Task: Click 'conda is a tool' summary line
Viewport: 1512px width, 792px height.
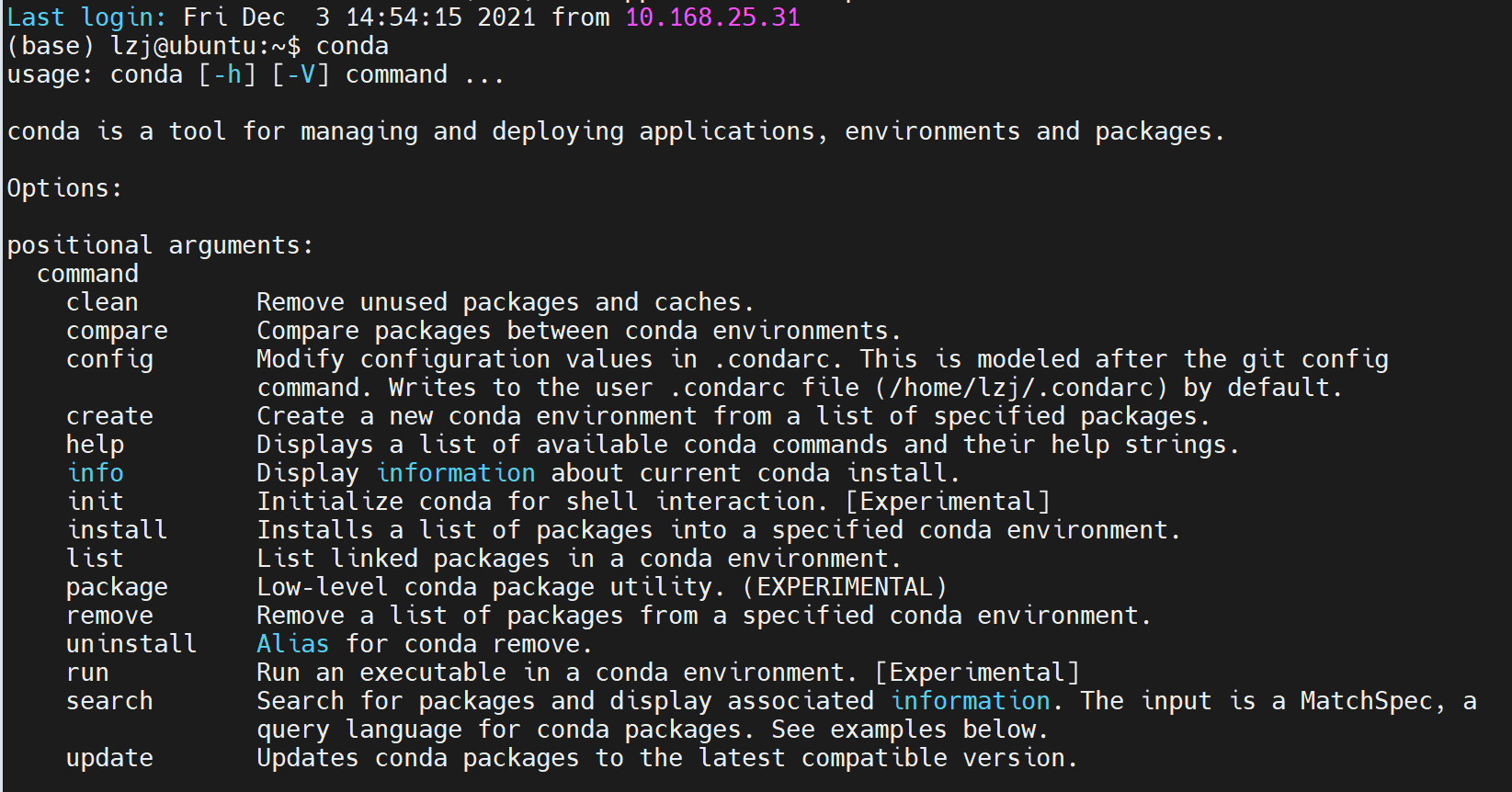Action: click(616, 131)
